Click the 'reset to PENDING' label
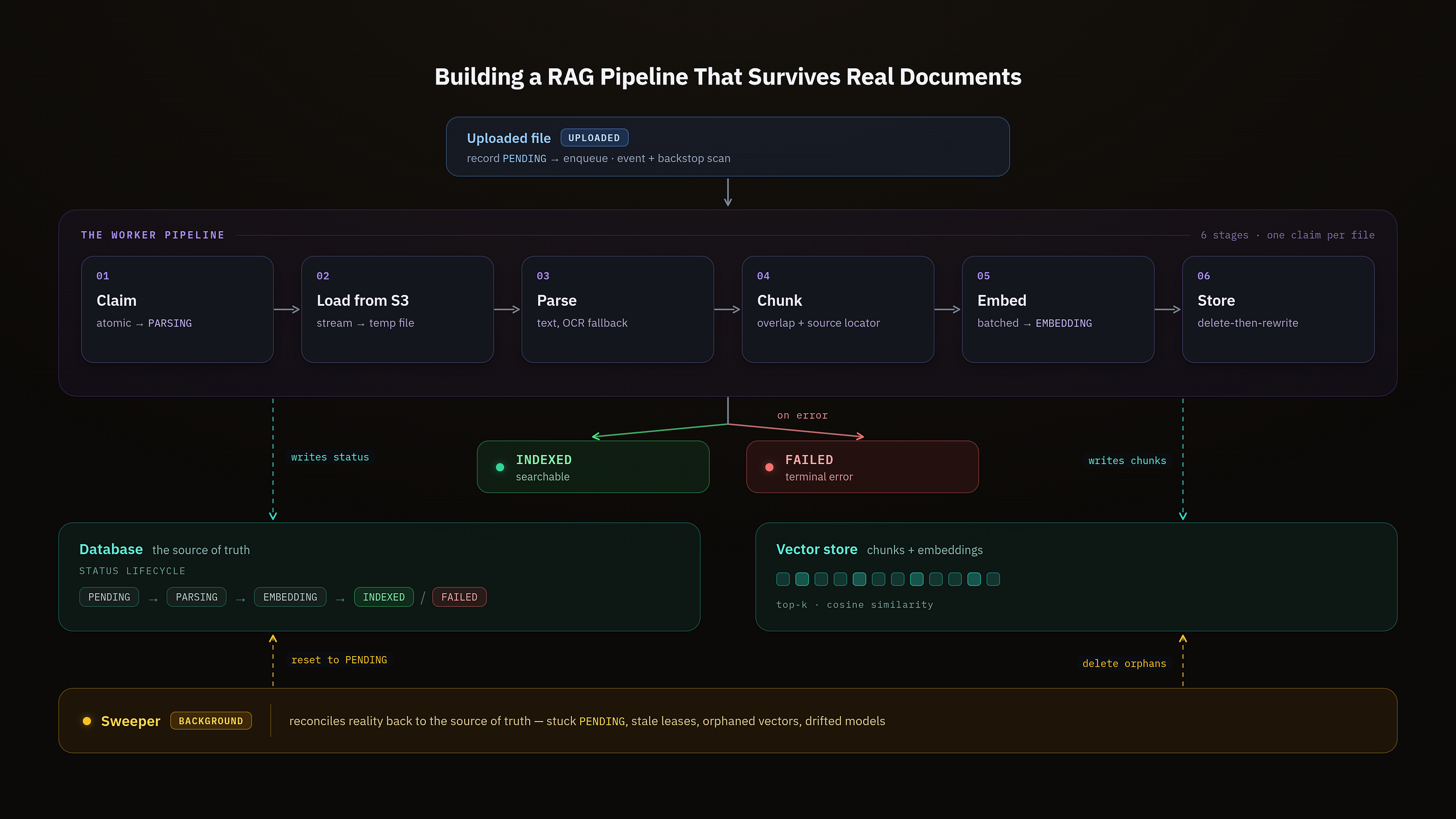 click(339, 659)
